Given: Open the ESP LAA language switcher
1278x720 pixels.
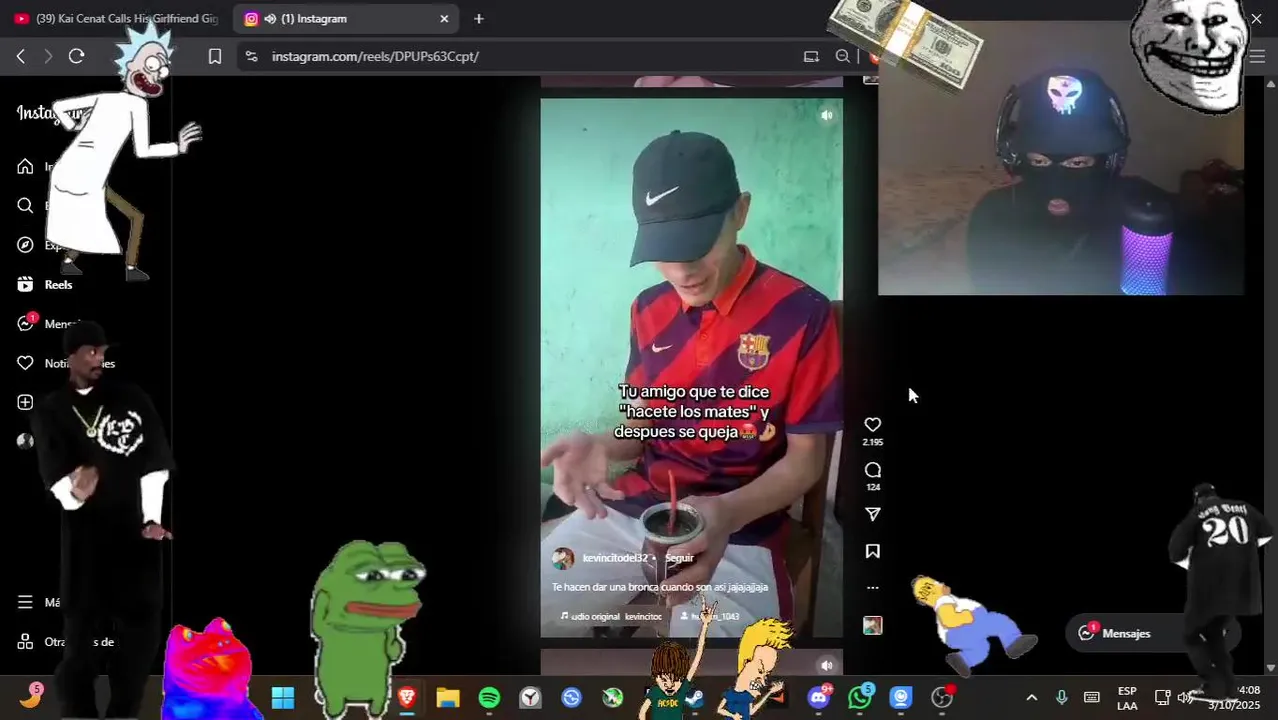Looking at the screenshot, I should pyautogui.click(x=1127, y=698).
